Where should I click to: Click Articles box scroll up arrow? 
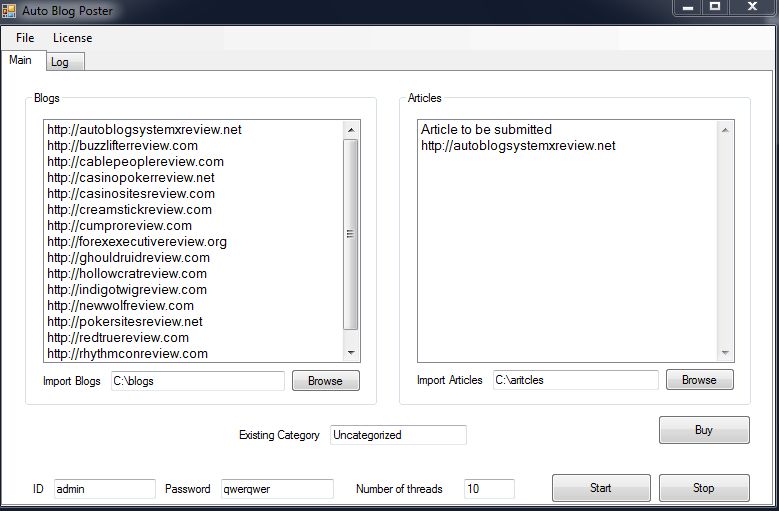(725, 130)
